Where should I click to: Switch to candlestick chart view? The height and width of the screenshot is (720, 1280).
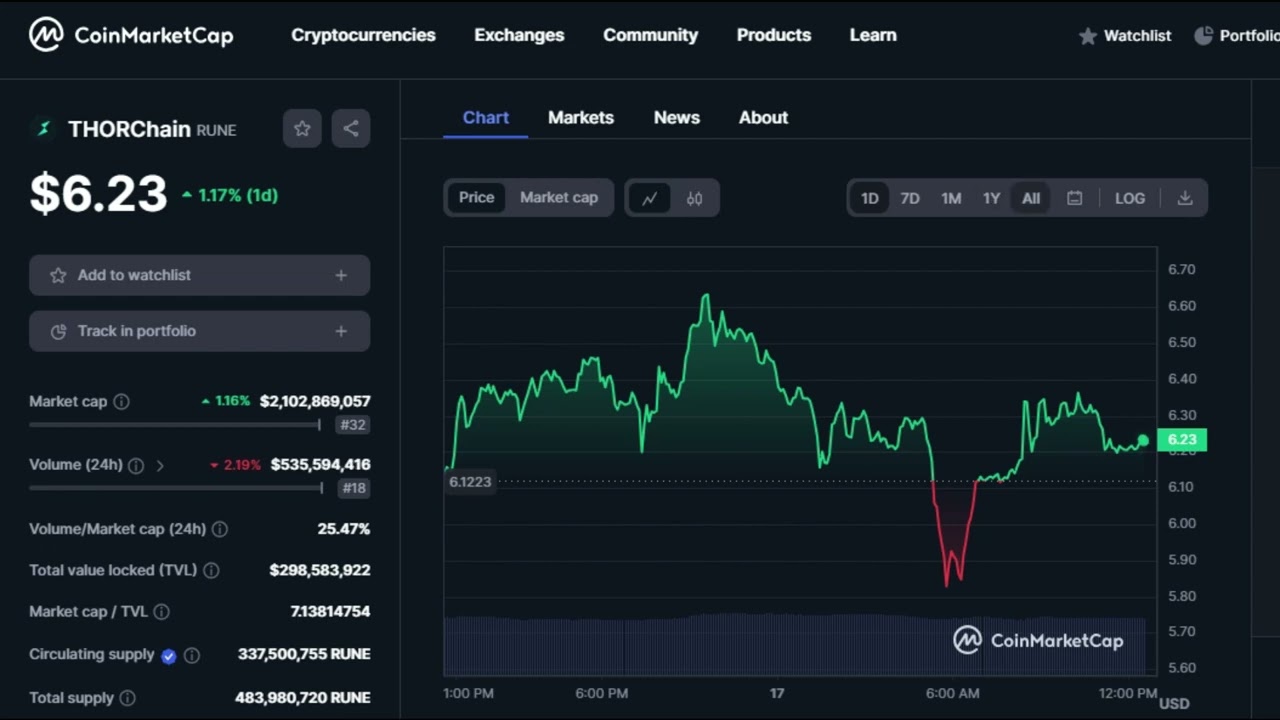tap(694, 198)
